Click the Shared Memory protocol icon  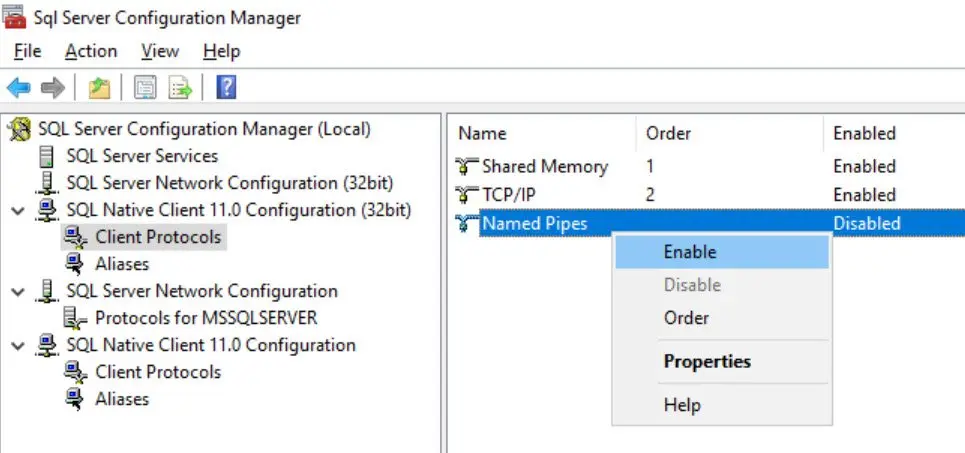[466, 166]
